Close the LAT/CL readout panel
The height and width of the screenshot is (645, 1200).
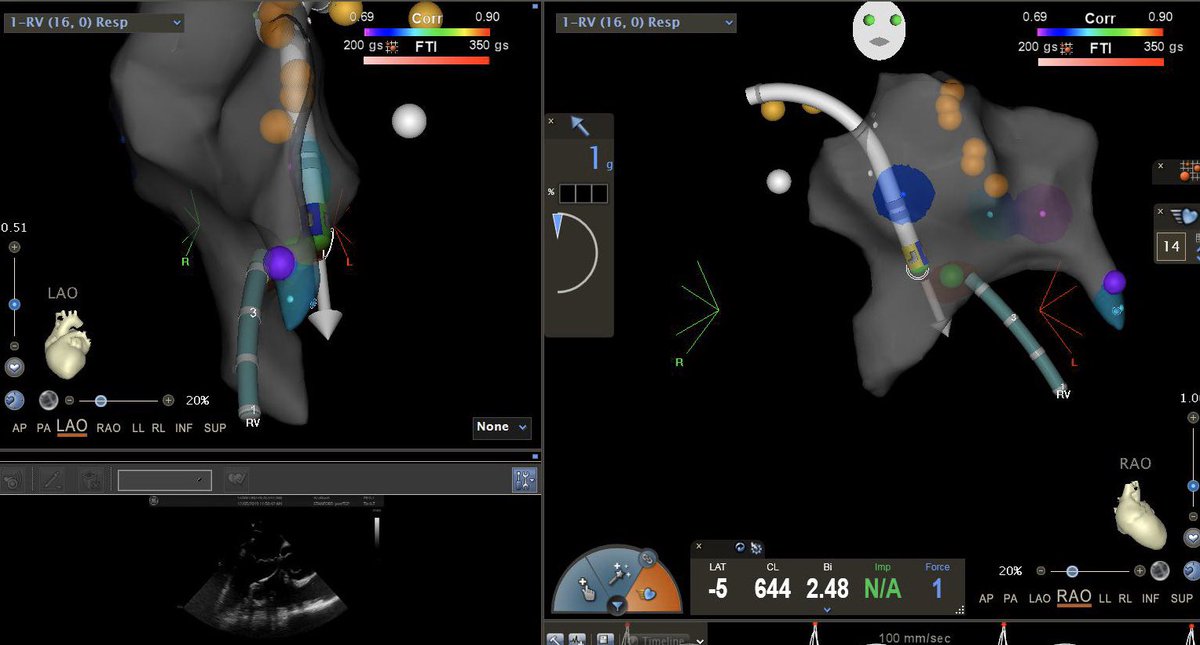coord(699,547)
